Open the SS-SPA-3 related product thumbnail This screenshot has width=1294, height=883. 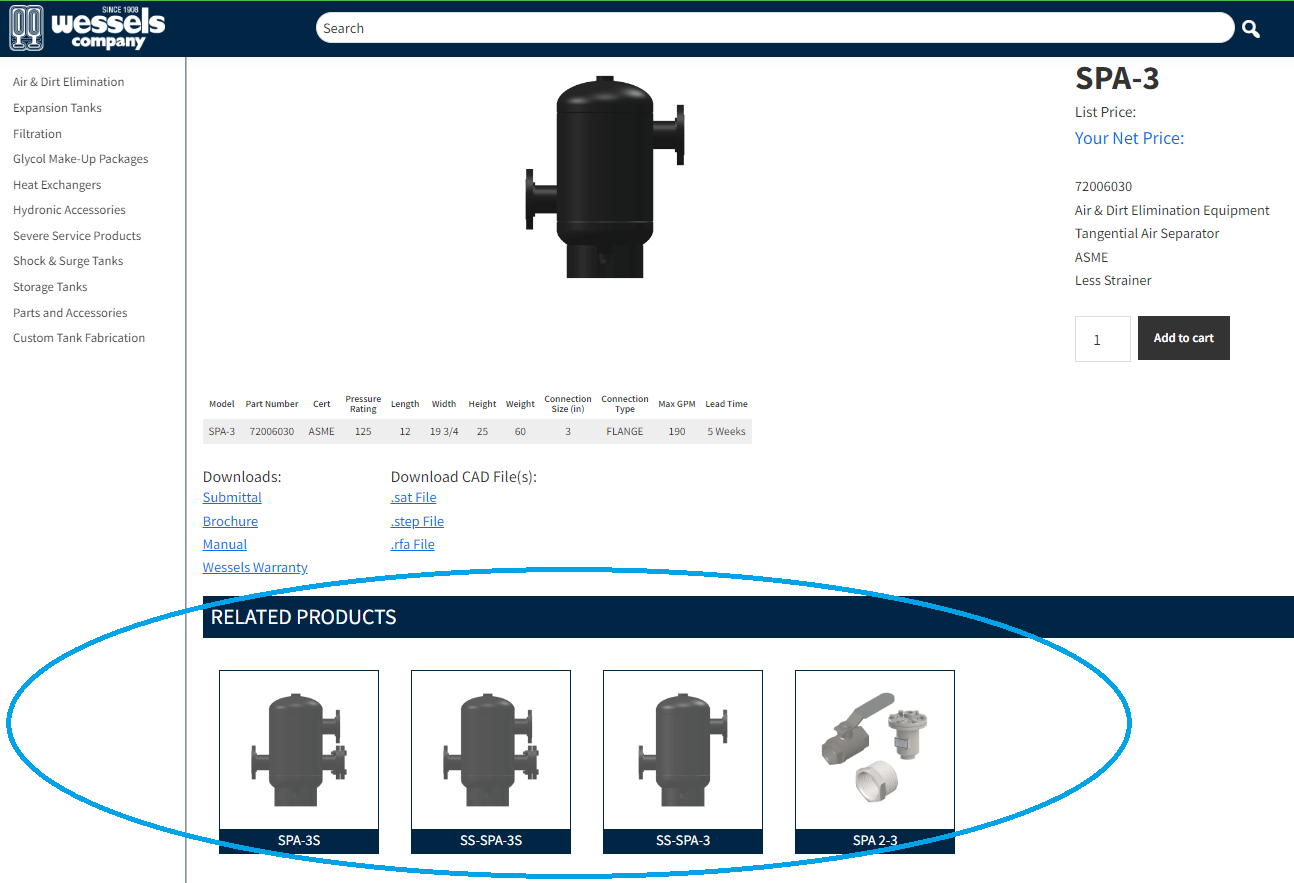[683, 750]
